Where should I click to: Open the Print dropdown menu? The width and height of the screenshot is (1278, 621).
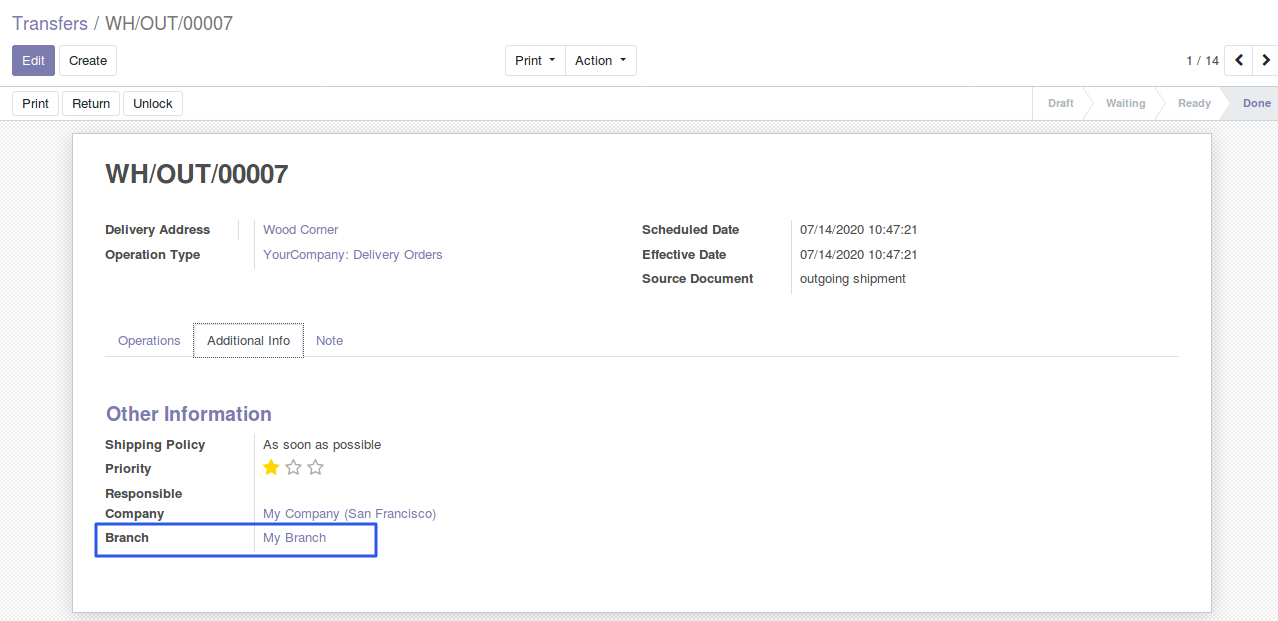(x=535, y=61)
